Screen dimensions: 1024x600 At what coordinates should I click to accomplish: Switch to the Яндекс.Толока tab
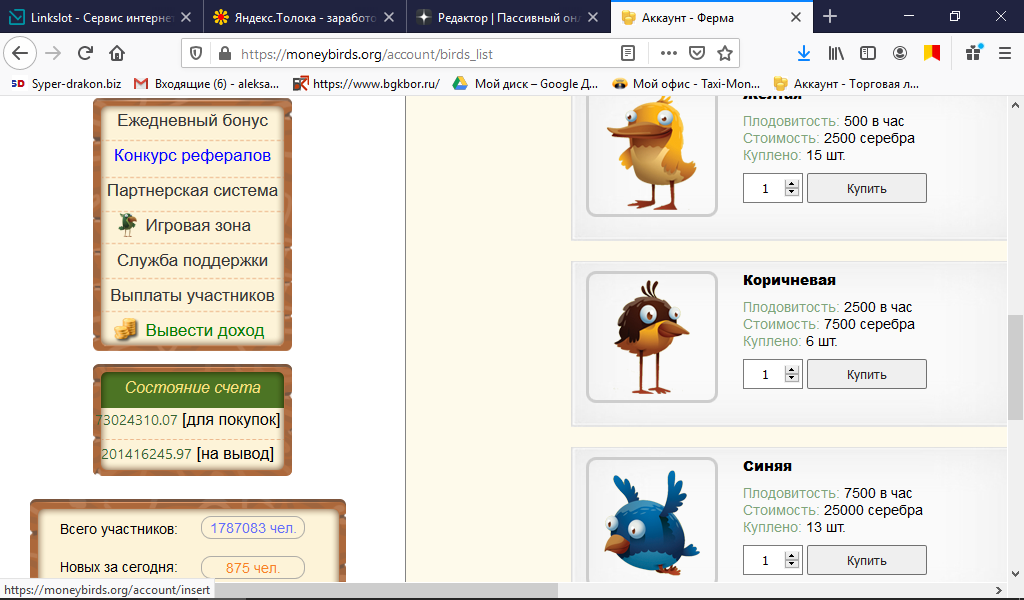305,18
